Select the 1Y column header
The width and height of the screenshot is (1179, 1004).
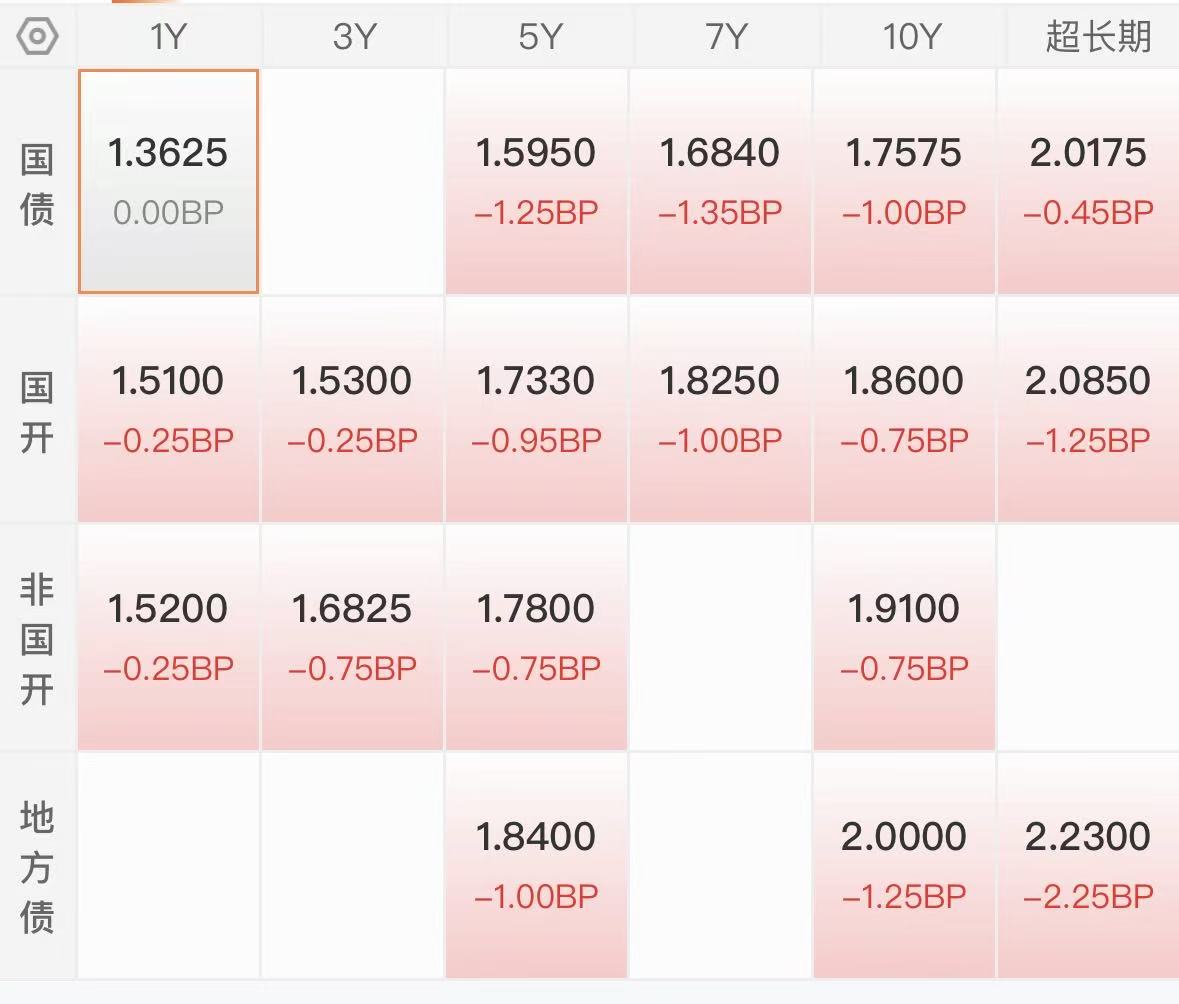click(168, 37)
